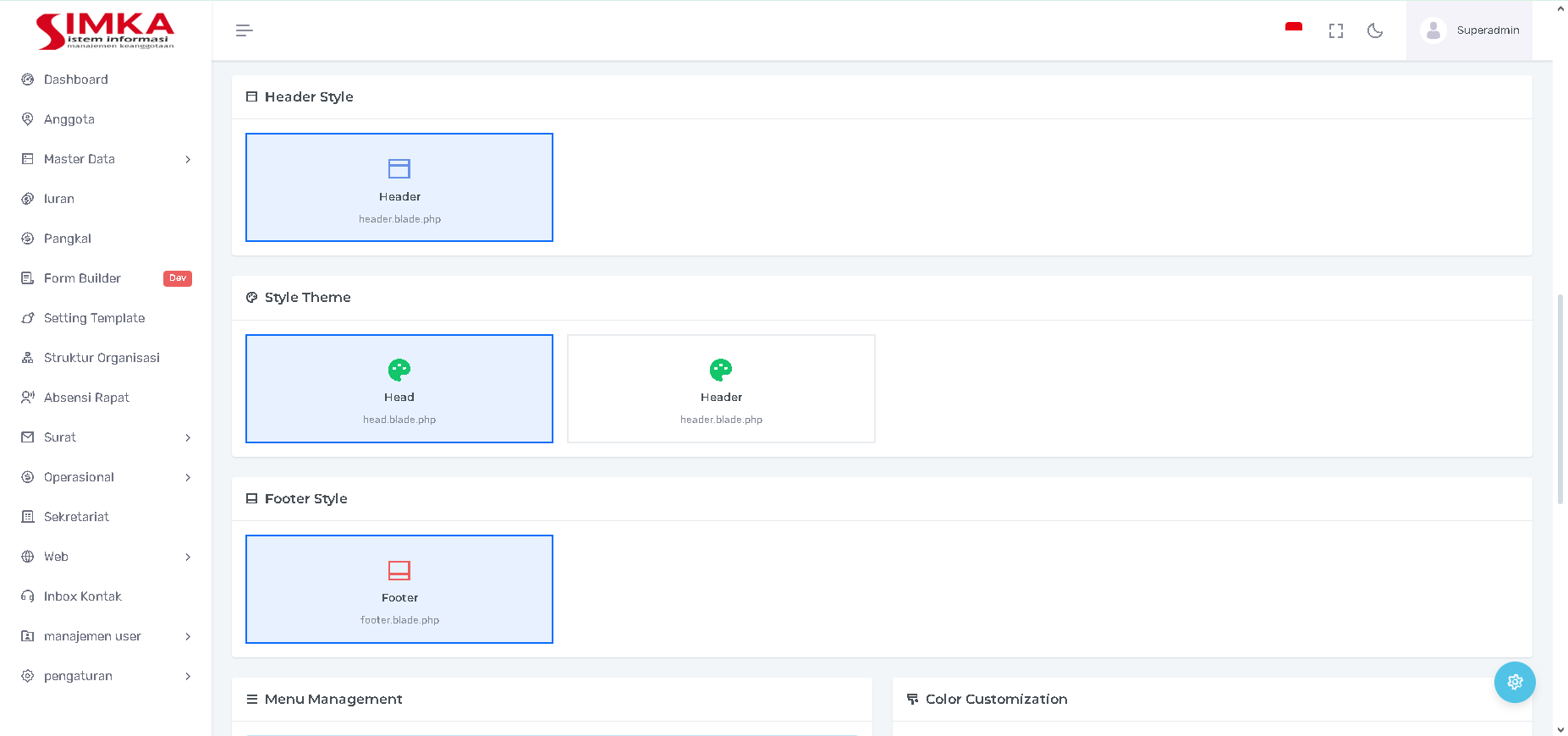Viewport: 1568px width, 736px height.
Task: Click the page vertical scrollbar thumb
Action: [1560, 398]
